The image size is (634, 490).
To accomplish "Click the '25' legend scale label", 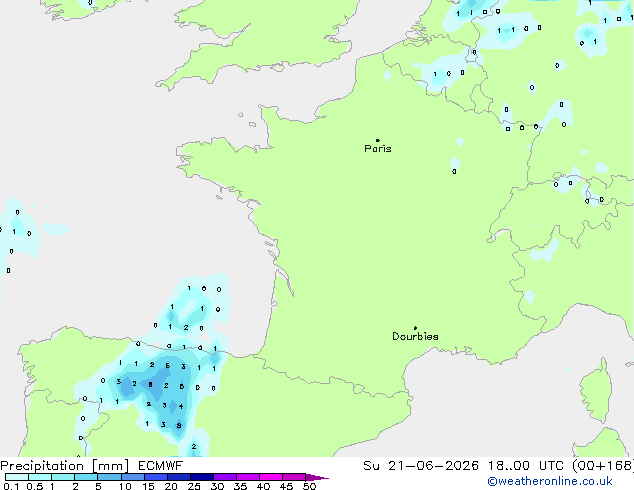I will pyautogui.click(x=194, y=486).
